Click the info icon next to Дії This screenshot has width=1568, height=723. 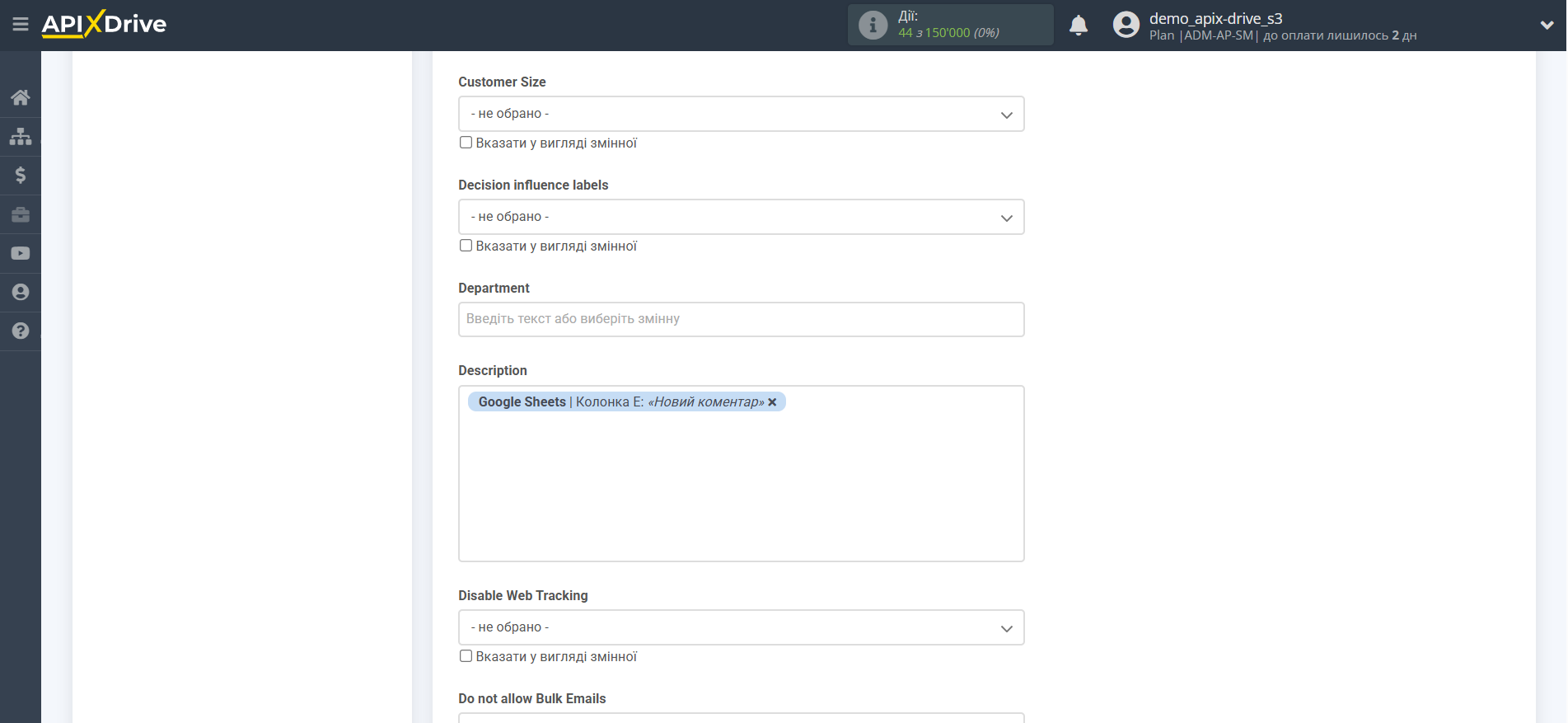coord(873,25)
